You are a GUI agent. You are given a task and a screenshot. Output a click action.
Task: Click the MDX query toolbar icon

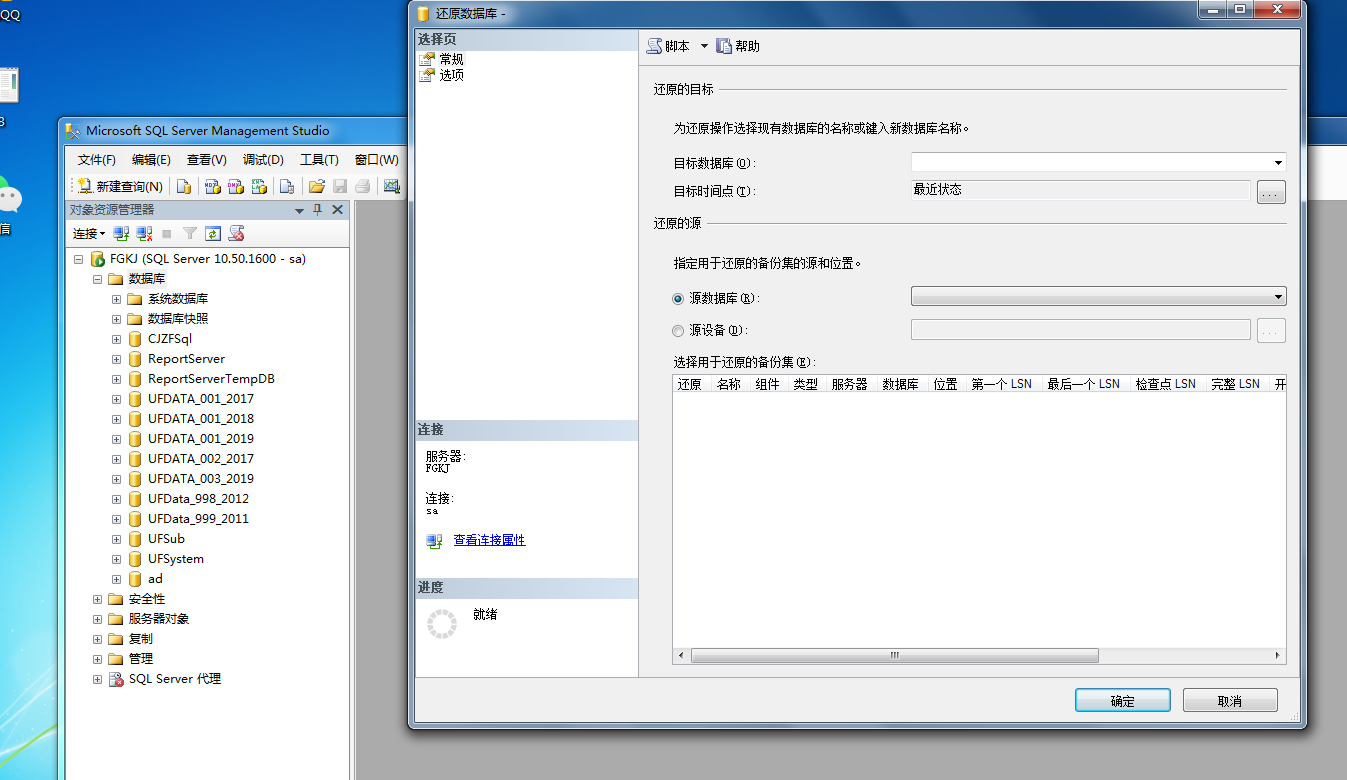pyautogui.click(x=212, y=186)
